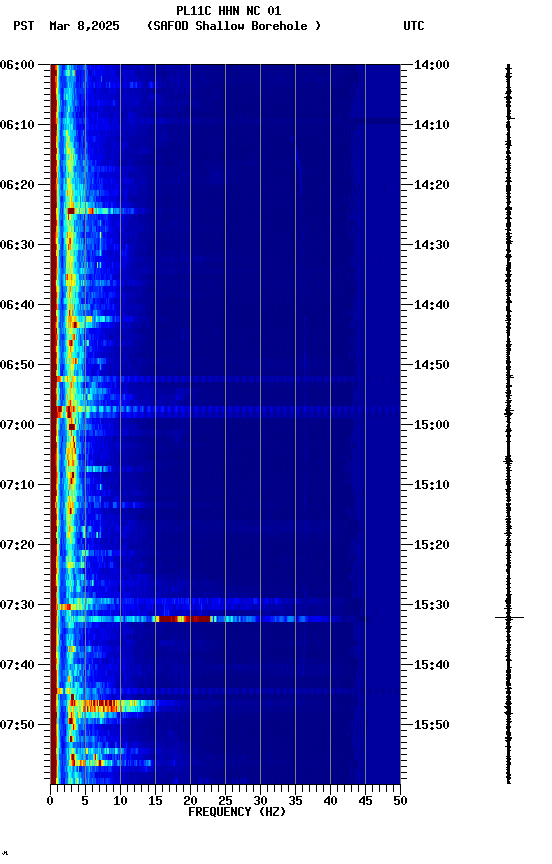This screenshot has height=864, width=552.
Task: Click the 07:20 PST time label
Action: point(17,545)
